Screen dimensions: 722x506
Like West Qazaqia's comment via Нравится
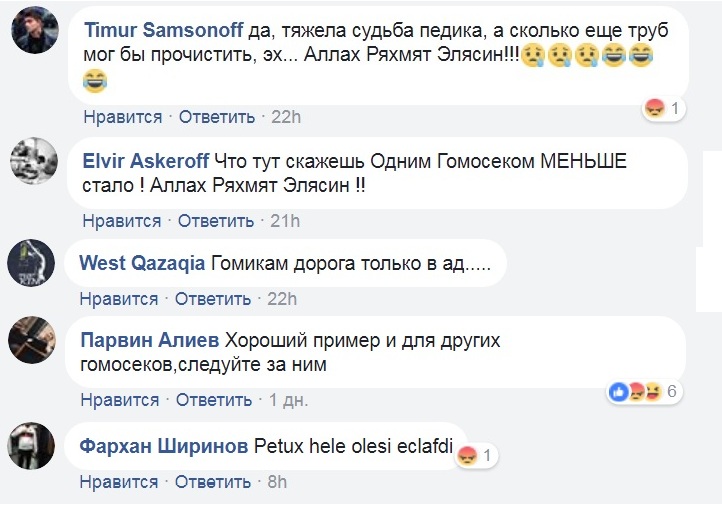click(119, 299)
